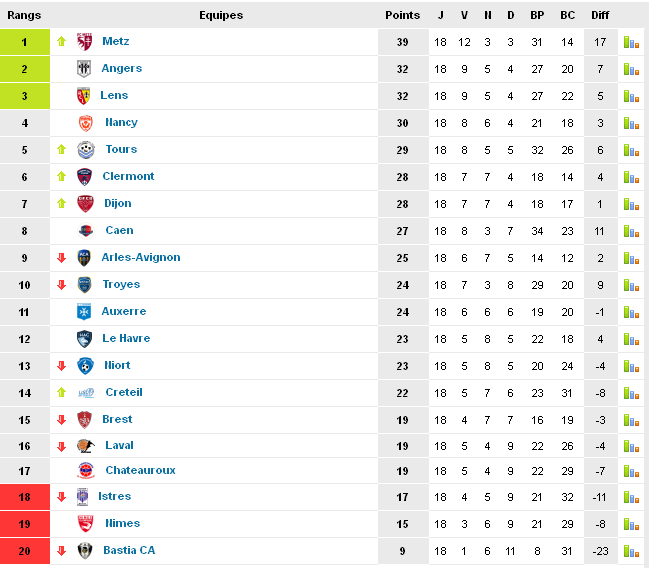
Task: Click the Angers club logo
Action: coord(84,69)
